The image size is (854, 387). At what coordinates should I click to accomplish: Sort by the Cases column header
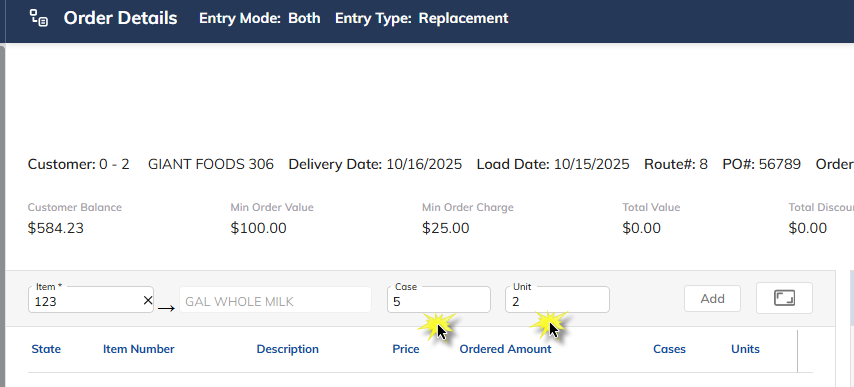(669, 349)
